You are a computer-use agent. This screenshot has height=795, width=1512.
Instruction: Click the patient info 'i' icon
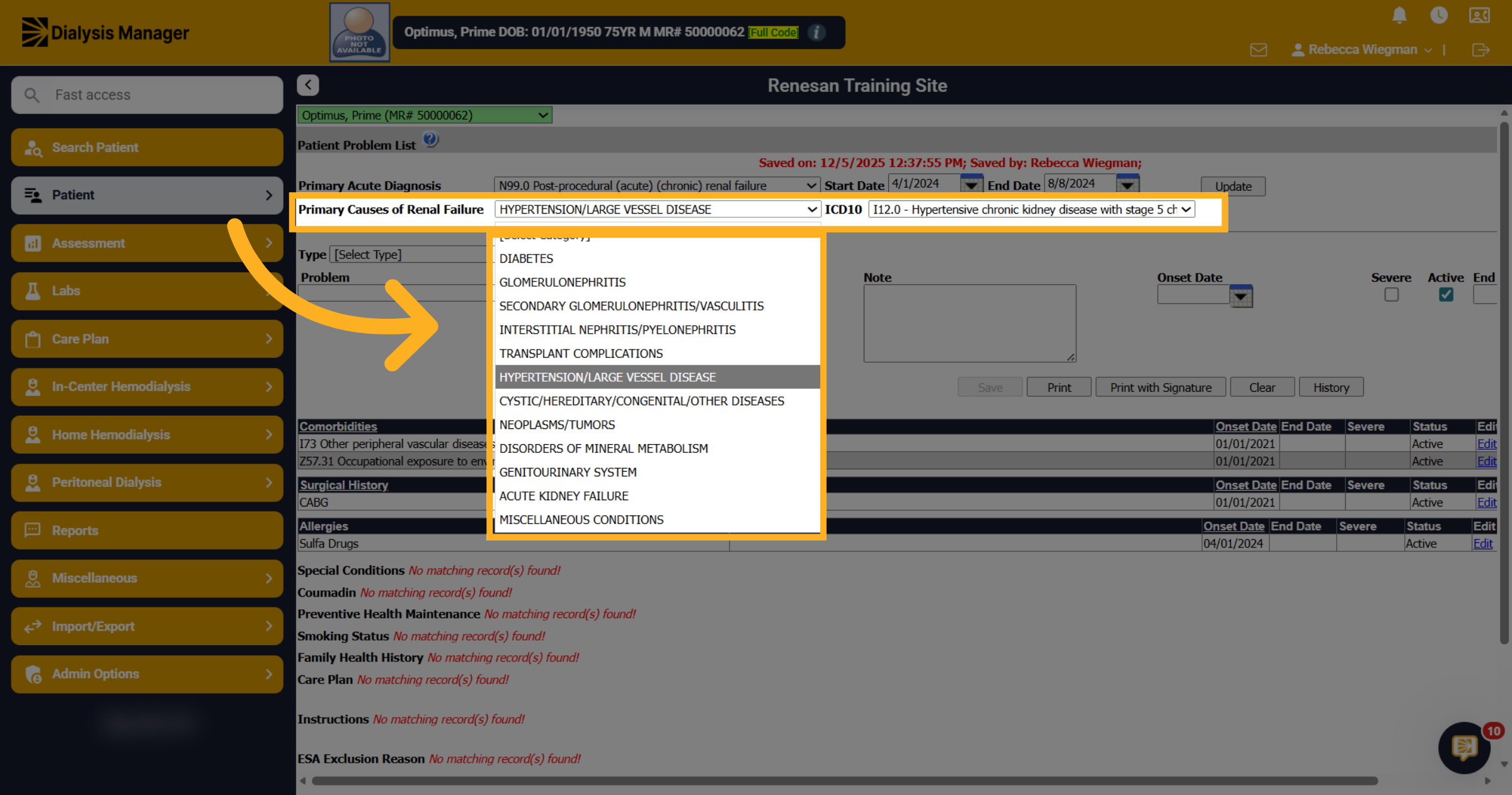(817, 32)
